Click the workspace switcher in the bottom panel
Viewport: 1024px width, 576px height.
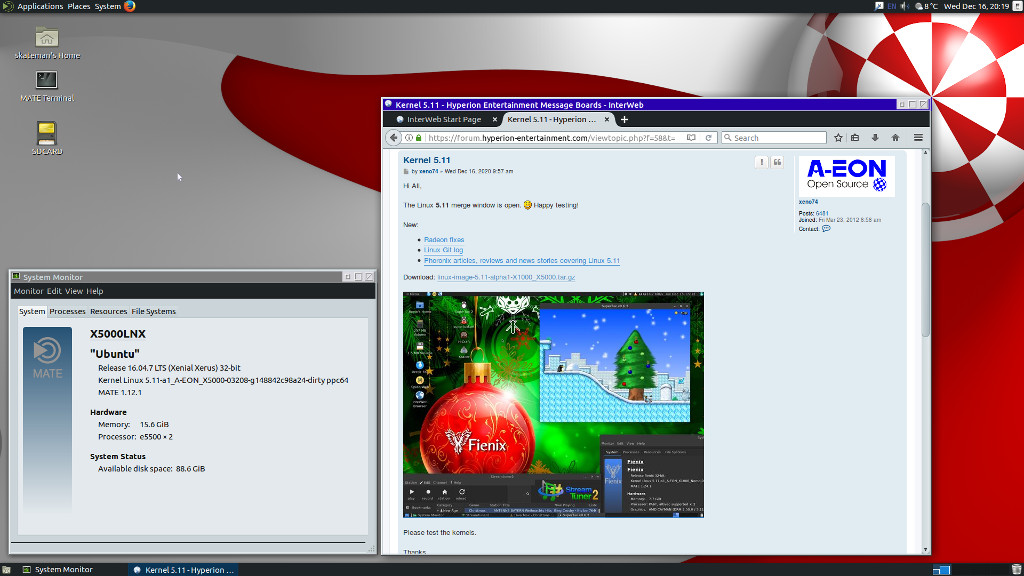(x=941, y=570)
